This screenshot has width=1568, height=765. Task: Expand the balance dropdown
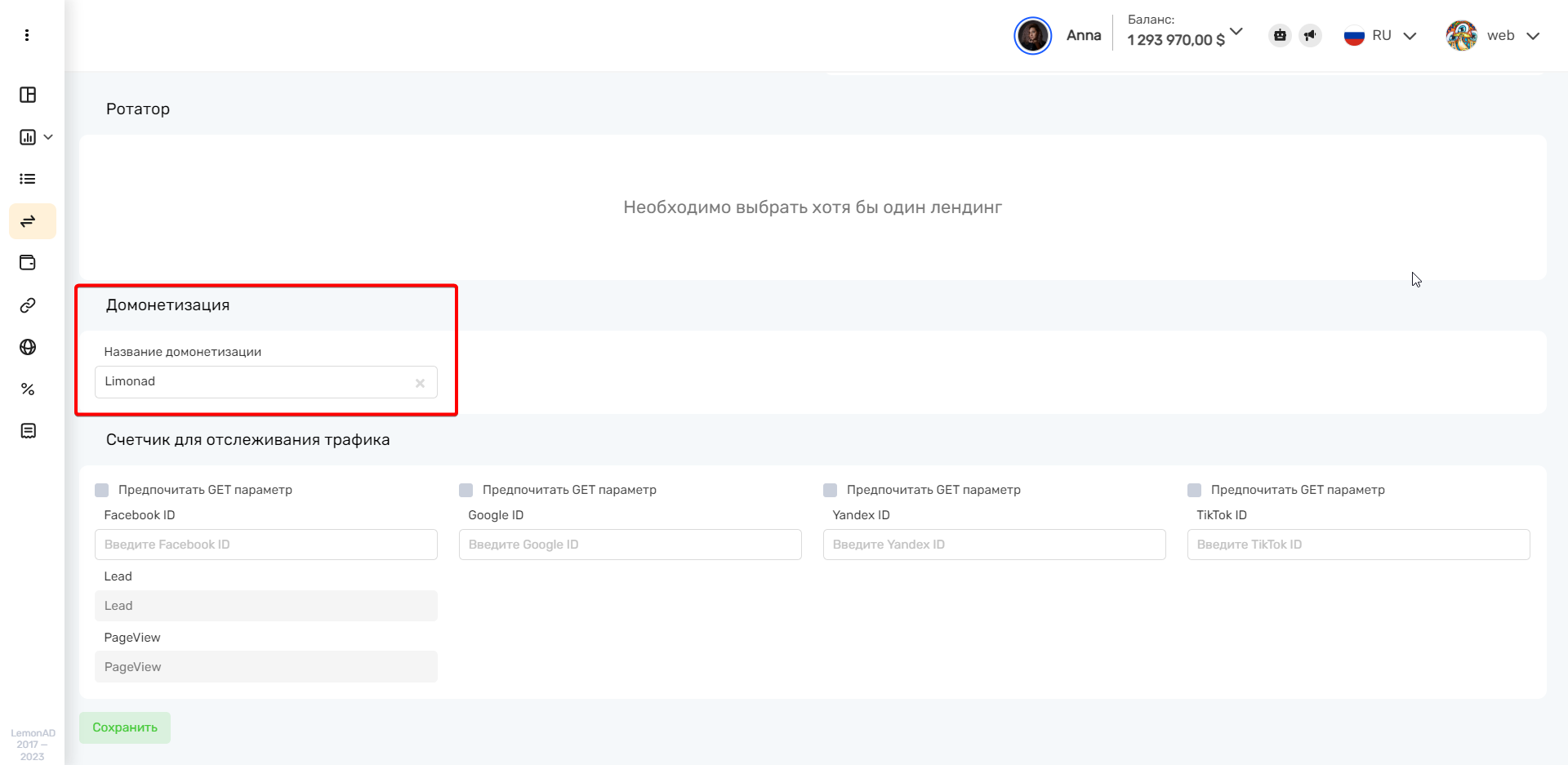[1236, 32]
